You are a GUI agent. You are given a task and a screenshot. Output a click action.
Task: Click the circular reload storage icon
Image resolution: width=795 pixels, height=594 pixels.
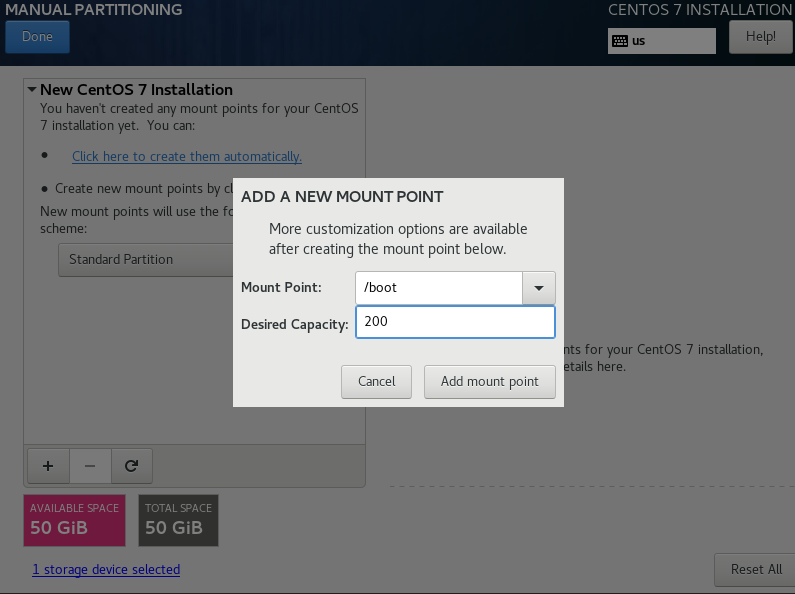(x=131, y=465)
